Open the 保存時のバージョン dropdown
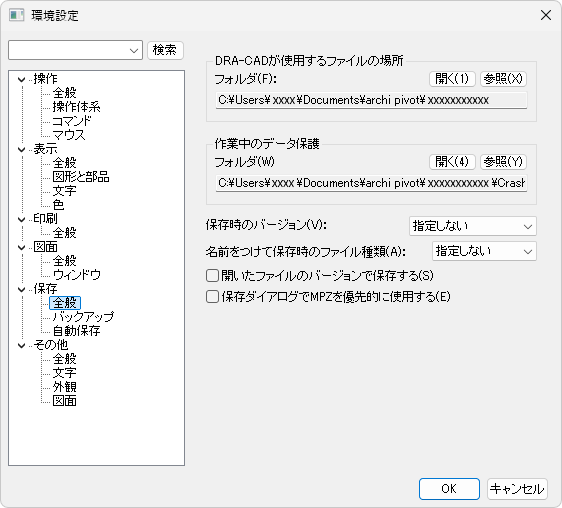The image size is (562, 508). (472, 226)
